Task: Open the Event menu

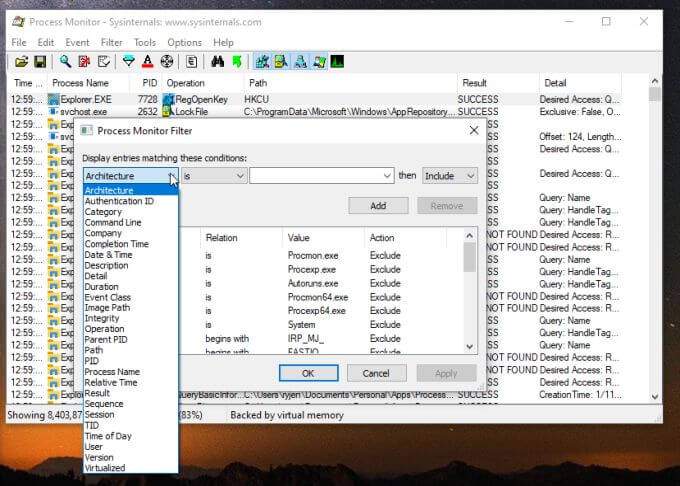Action: click(x=77, y=43)
